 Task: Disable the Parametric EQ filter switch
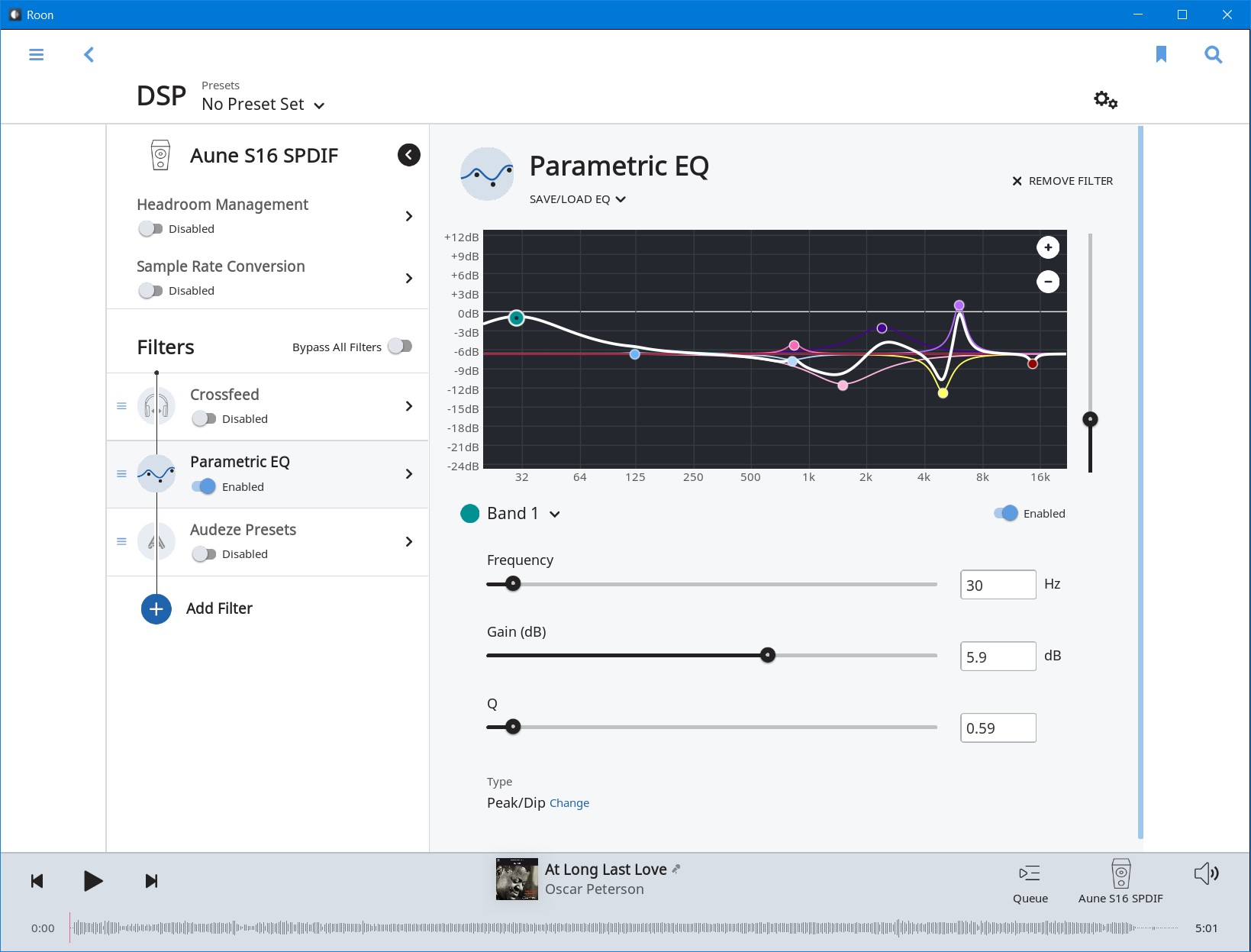coord(204,486)
